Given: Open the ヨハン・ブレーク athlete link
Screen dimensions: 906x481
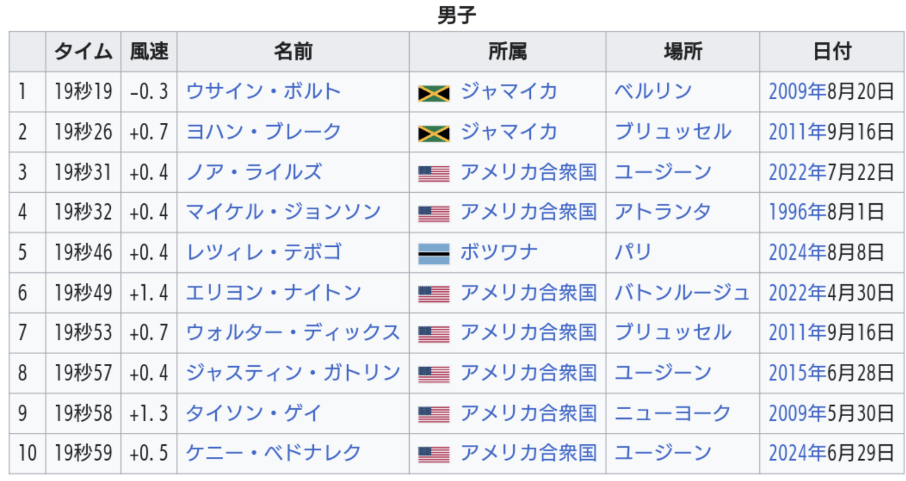Looking at the screenshot, I should 263,132.
